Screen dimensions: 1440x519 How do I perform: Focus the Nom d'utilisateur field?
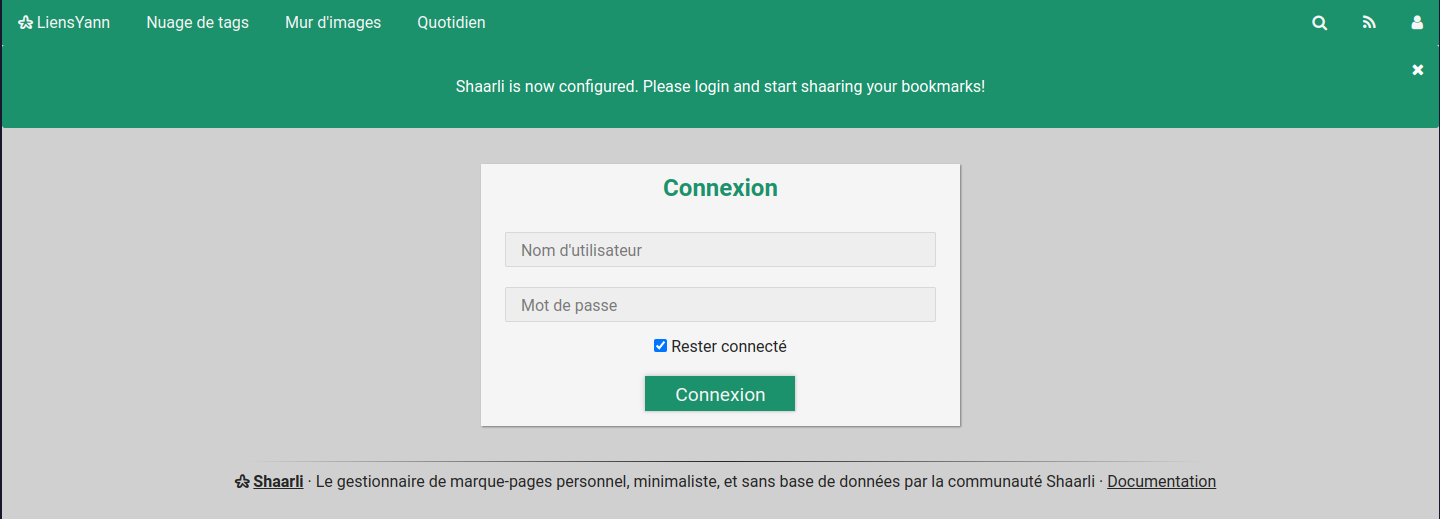click(x=720, y=250)
